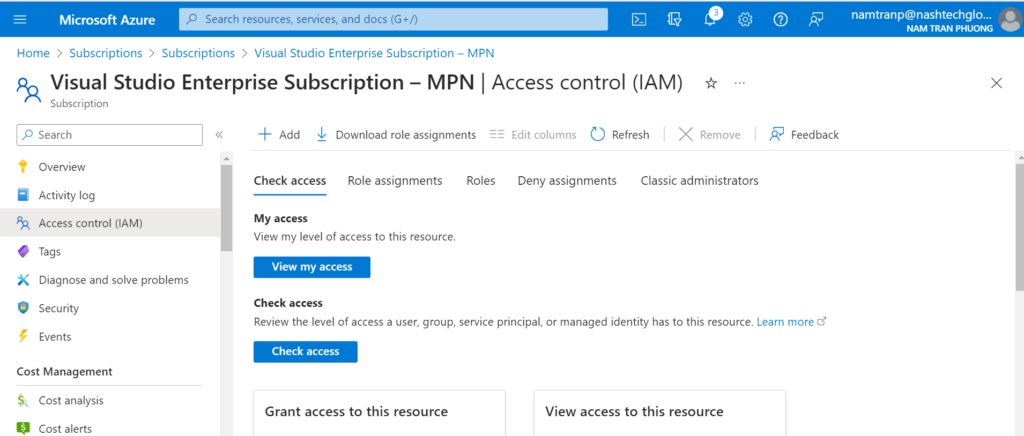Open portal settings gear icon
The image size is (1024, 436).
point(745,19)
